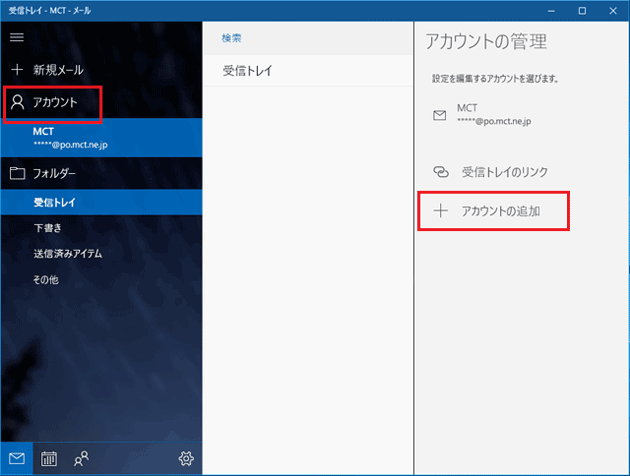Click the 設定を編集するアカウントを選びます text
Image resolution: width=630 pixels, height=476 pixels.
(495, 78)
